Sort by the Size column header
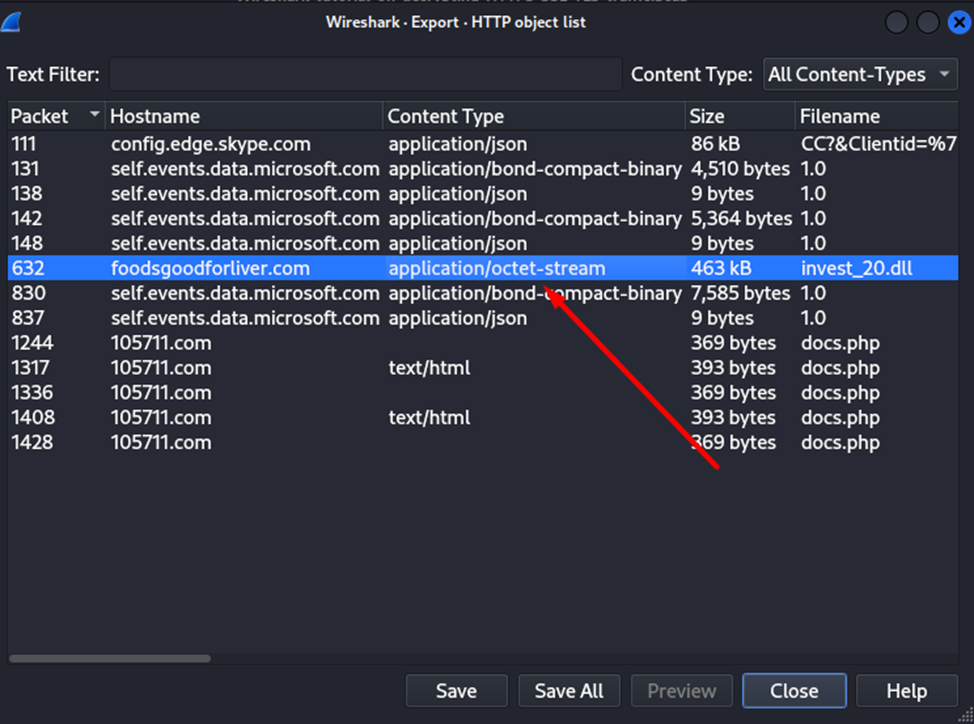 click(740, 116)
